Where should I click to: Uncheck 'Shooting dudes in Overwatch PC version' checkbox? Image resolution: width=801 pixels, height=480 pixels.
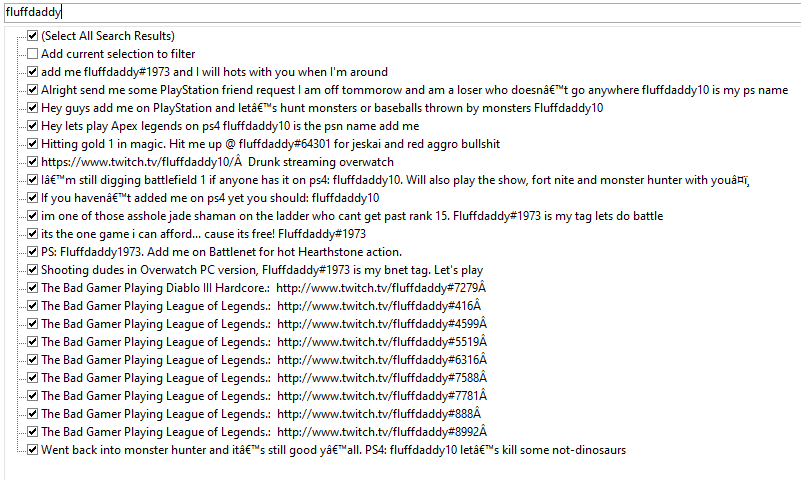point(33,270)
